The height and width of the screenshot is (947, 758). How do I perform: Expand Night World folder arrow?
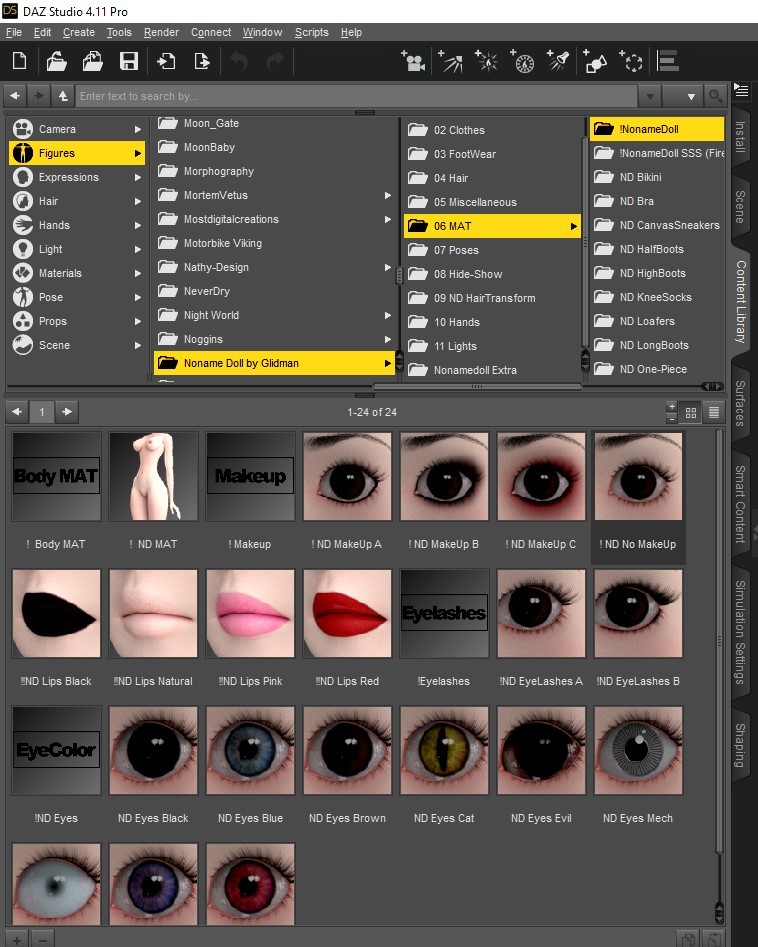pos(388,315)
